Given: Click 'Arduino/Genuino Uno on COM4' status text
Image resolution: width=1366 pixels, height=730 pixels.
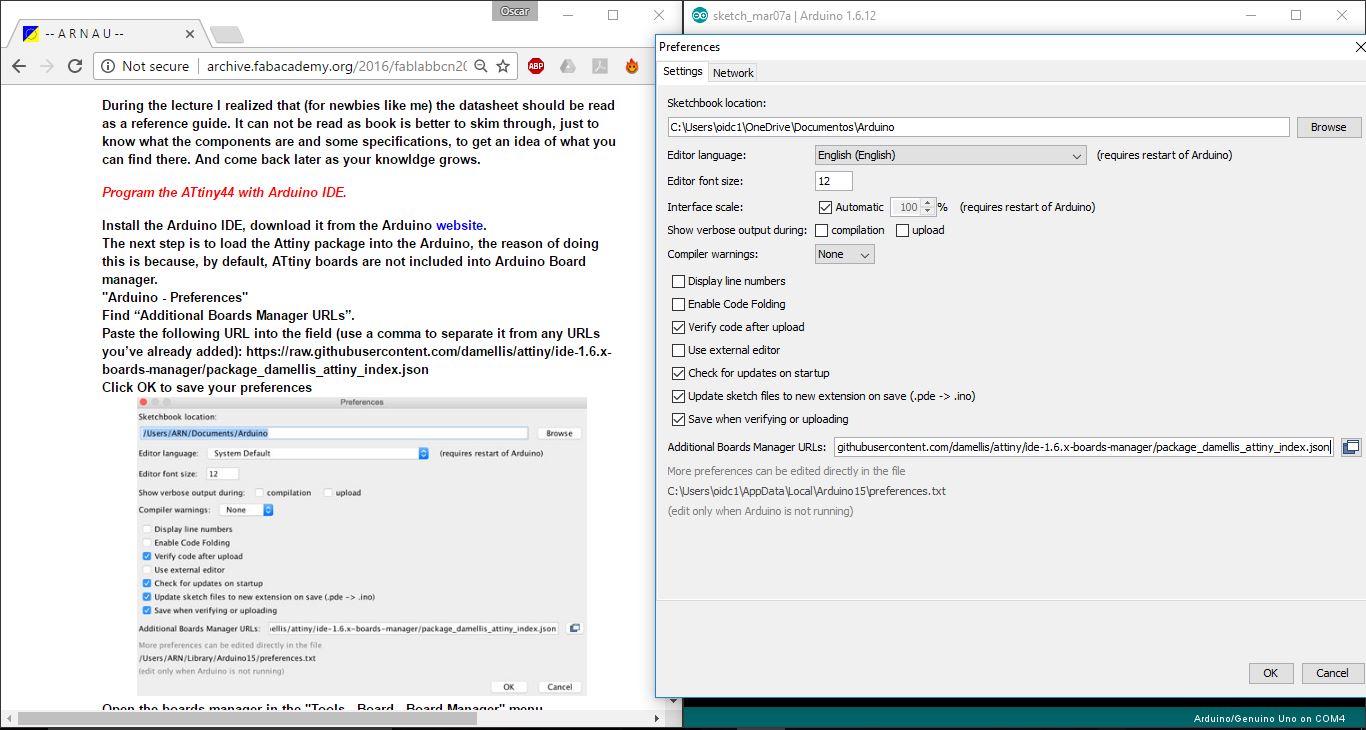Looking at the screenshot, I should [x=1270, y=719].
